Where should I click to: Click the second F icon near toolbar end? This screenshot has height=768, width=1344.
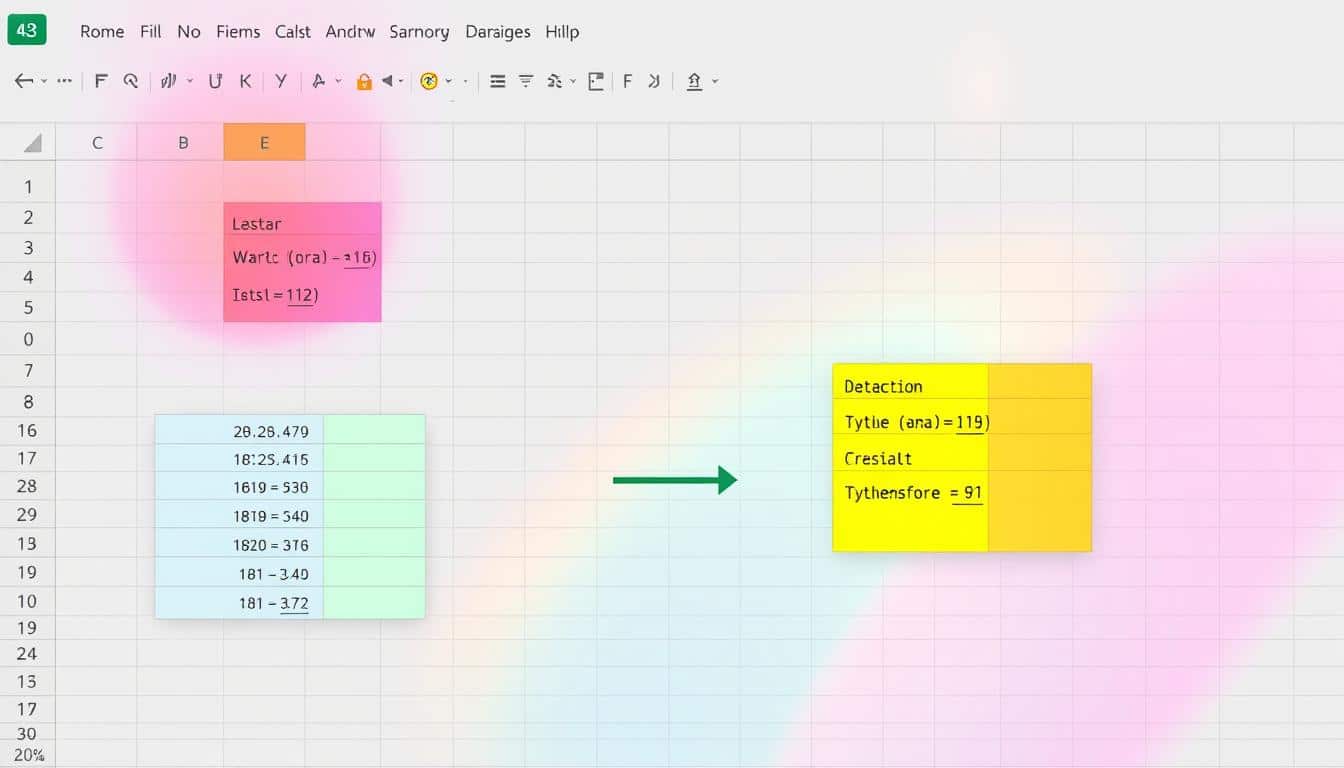[x=627, y=82]
